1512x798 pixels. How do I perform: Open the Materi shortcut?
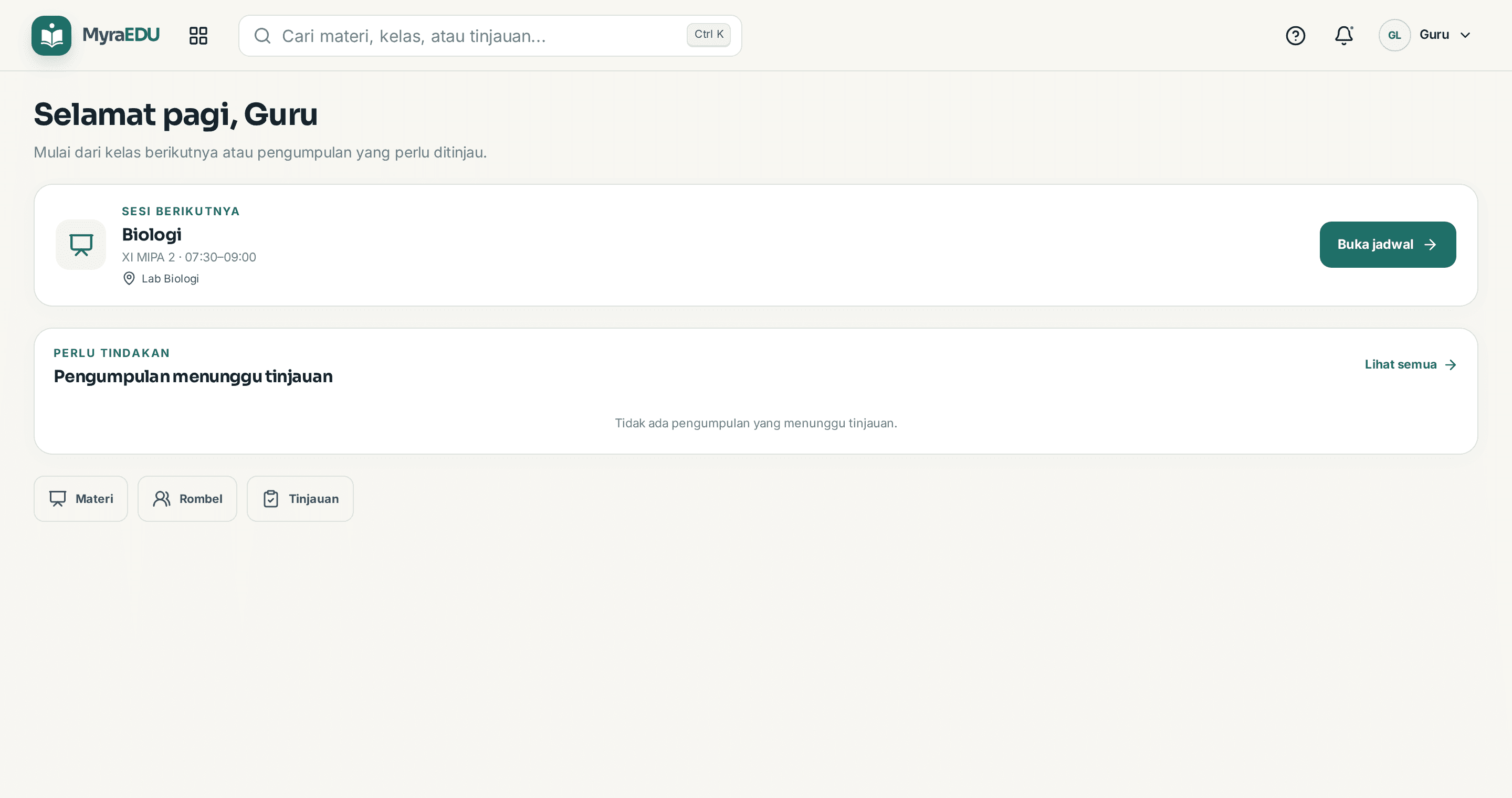coord(81,499)
